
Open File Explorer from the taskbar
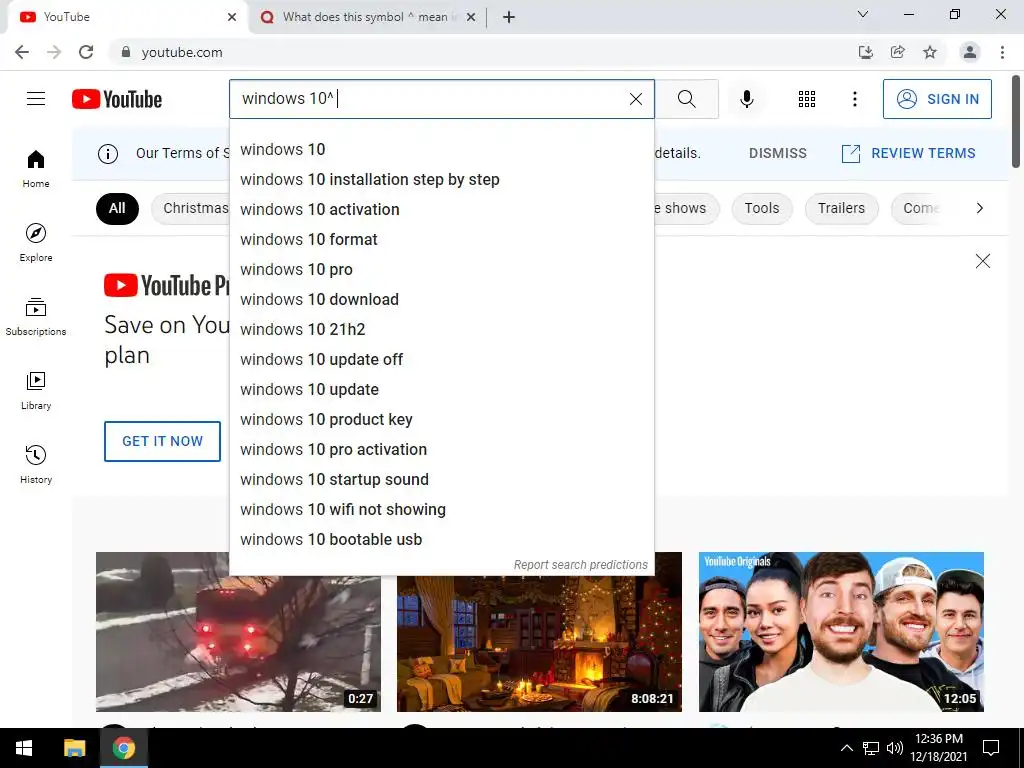tap(74, 748)
